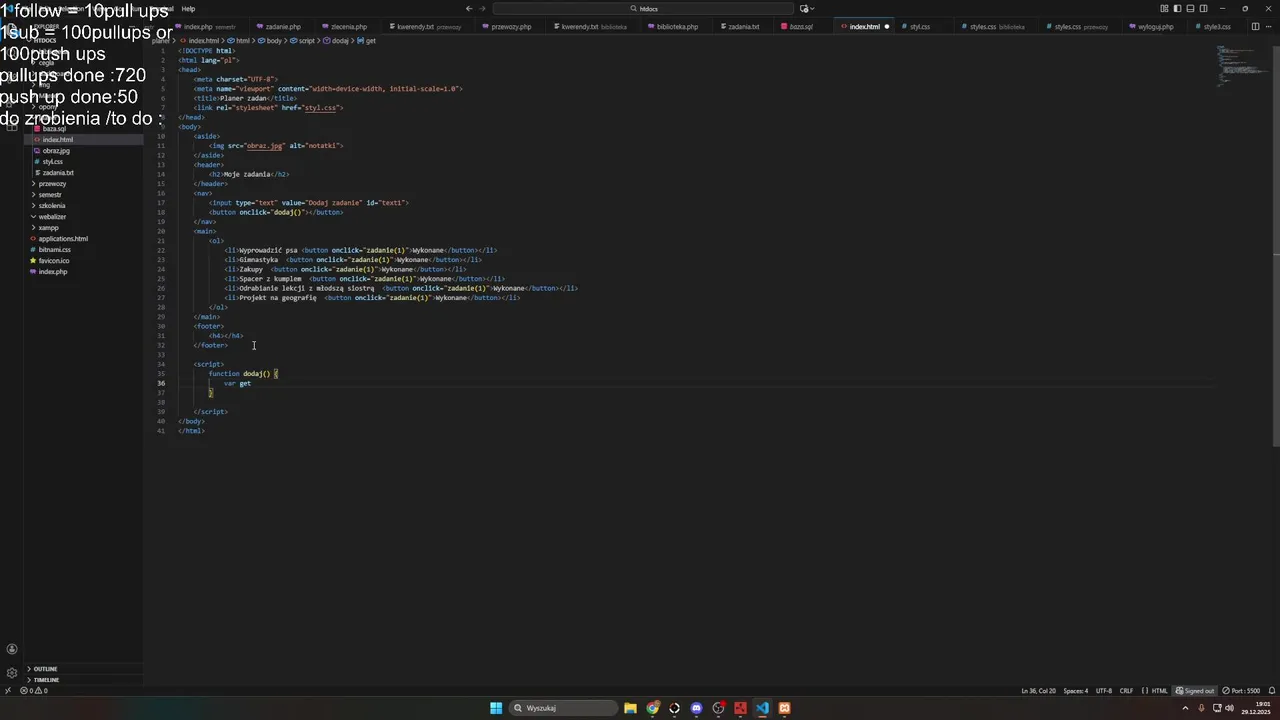Open errors and warnings count in status bar
Viewport: 1280px width, 720px height.
coord(34,690)
